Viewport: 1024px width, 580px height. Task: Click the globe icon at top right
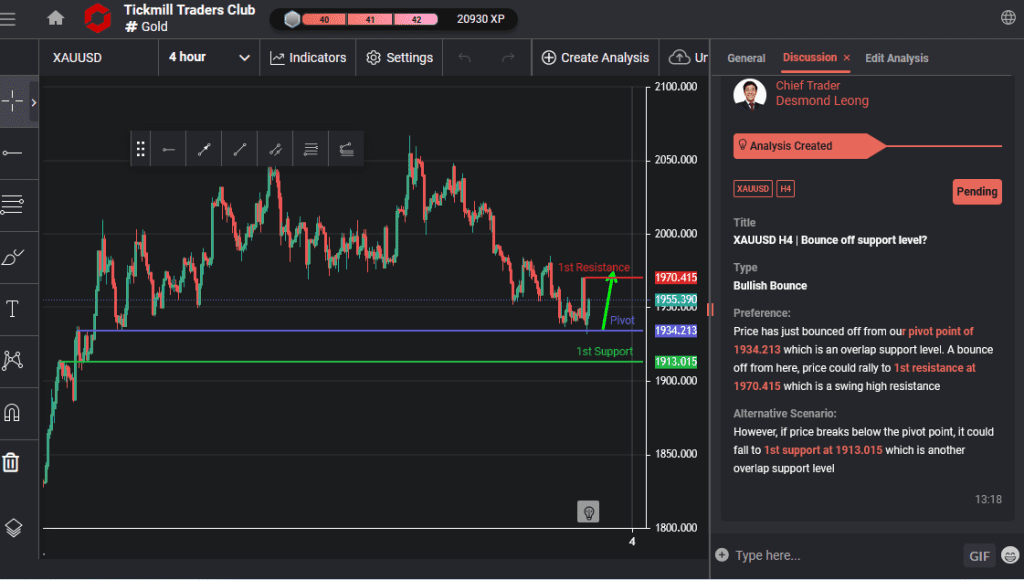click(x=1008, y=17)
